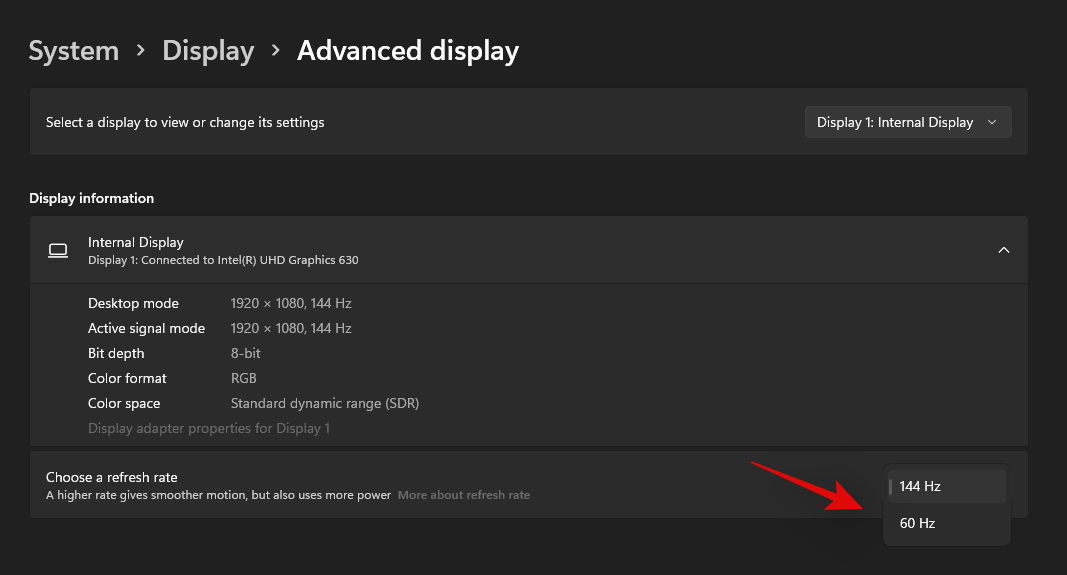The height and width of the screenshot is (575, 1067).
Task: Open Display adapter properties for Display 1
Action: point(208,428)
